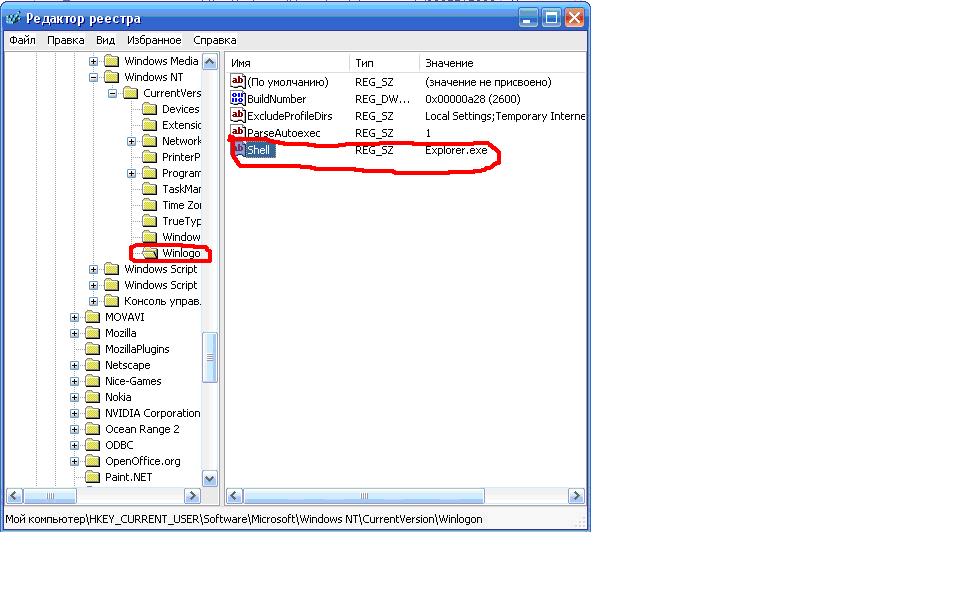960x611 pixels.
Task: Open the Файл menu
Action: 23,40
